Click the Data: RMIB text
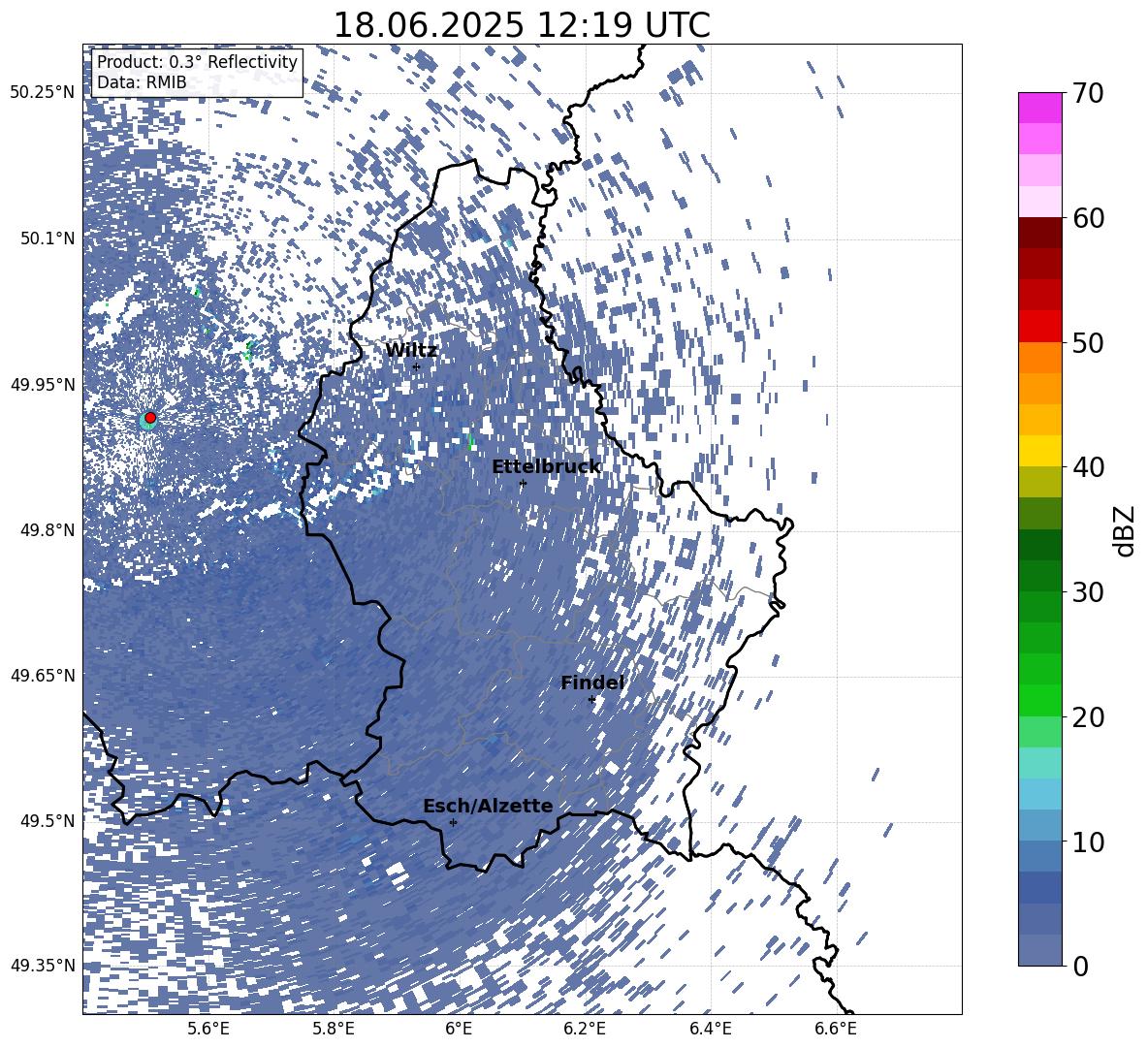The image size is (1148, 1048). pyautogui.click(x=142, y=82)
